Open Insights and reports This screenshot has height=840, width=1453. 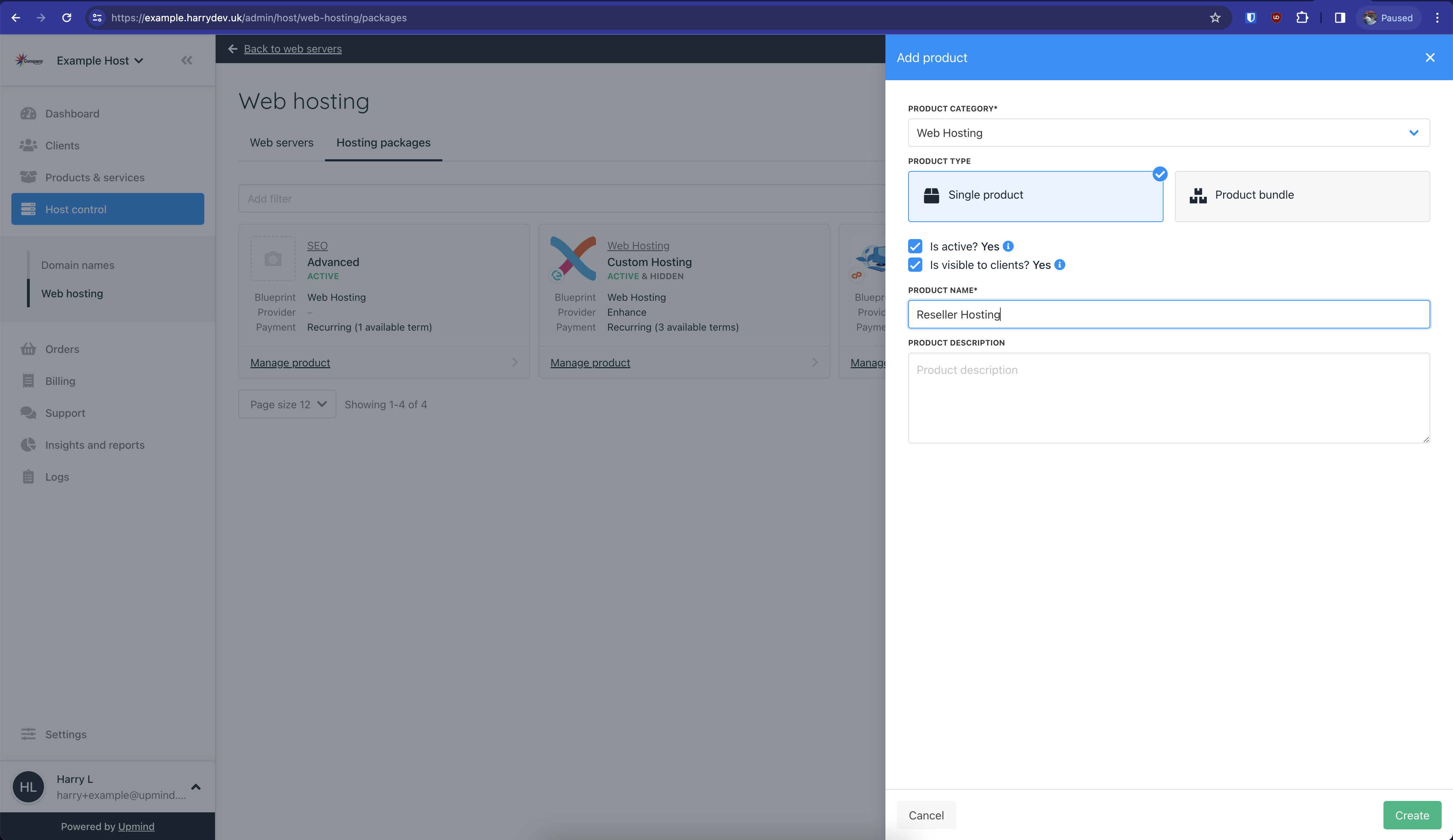108,444
